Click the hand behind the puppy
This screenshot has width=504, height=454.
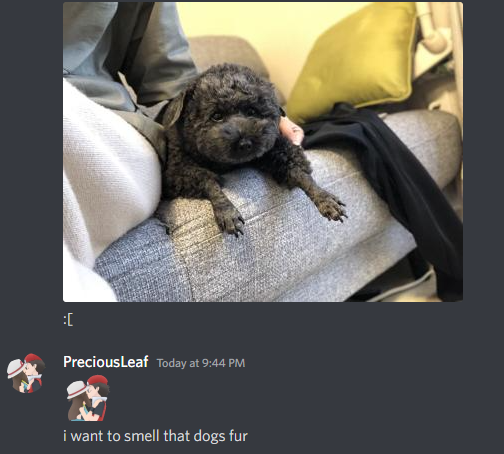(x=292, y=130)
